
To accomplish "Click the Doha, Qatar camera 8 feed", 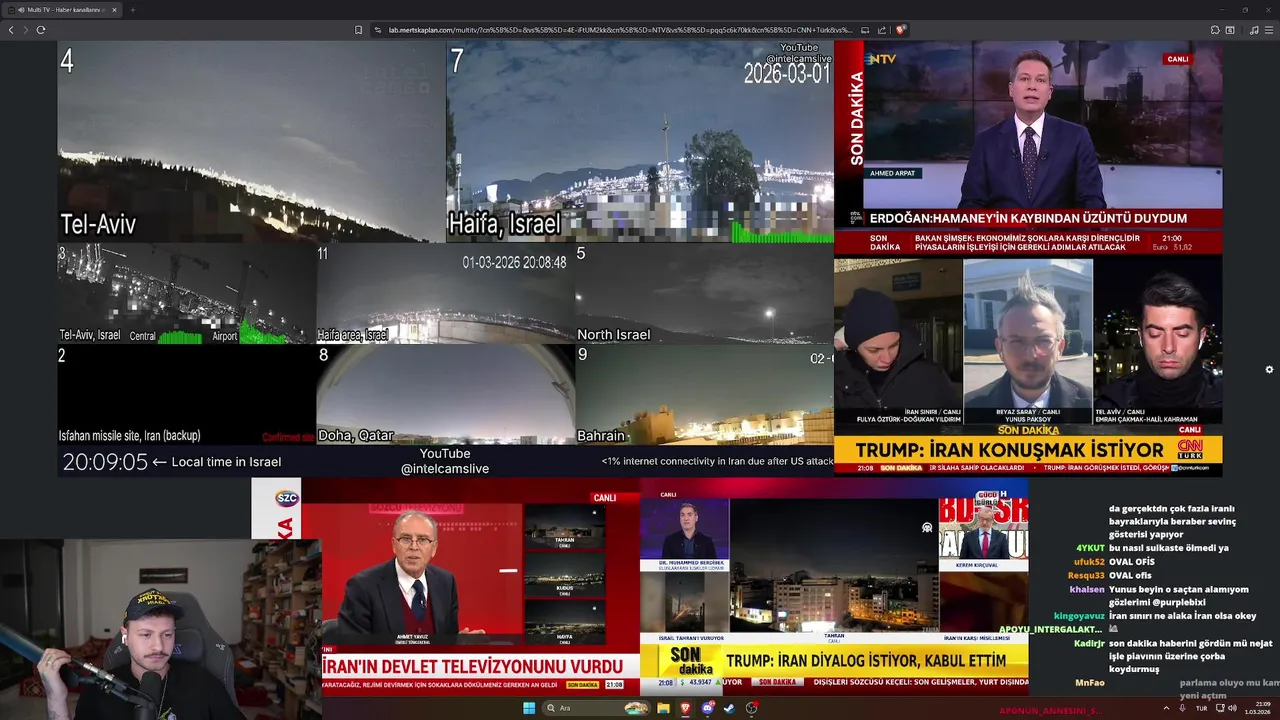I will click(446, 394).
